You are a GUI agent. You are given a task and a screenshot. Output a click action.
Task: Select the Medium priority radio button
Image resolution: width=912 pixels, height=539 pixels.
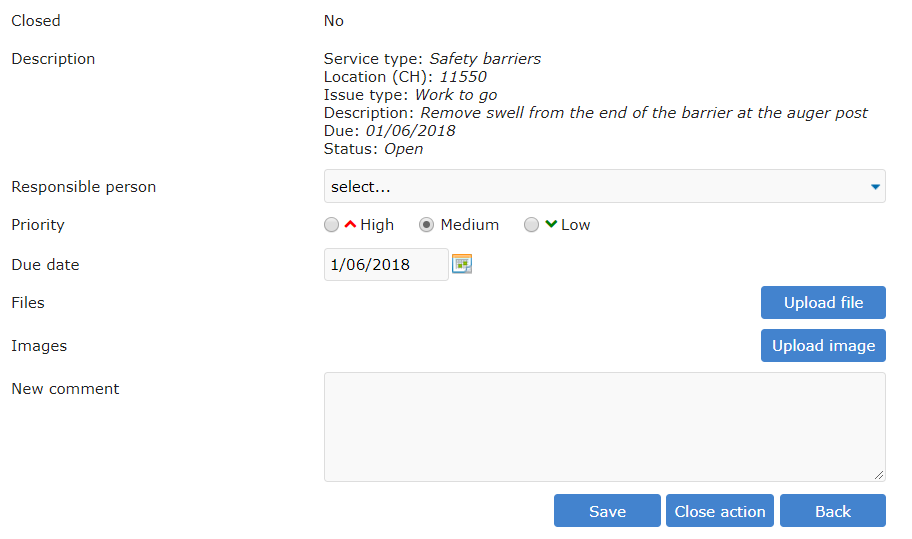pos(426,225)
